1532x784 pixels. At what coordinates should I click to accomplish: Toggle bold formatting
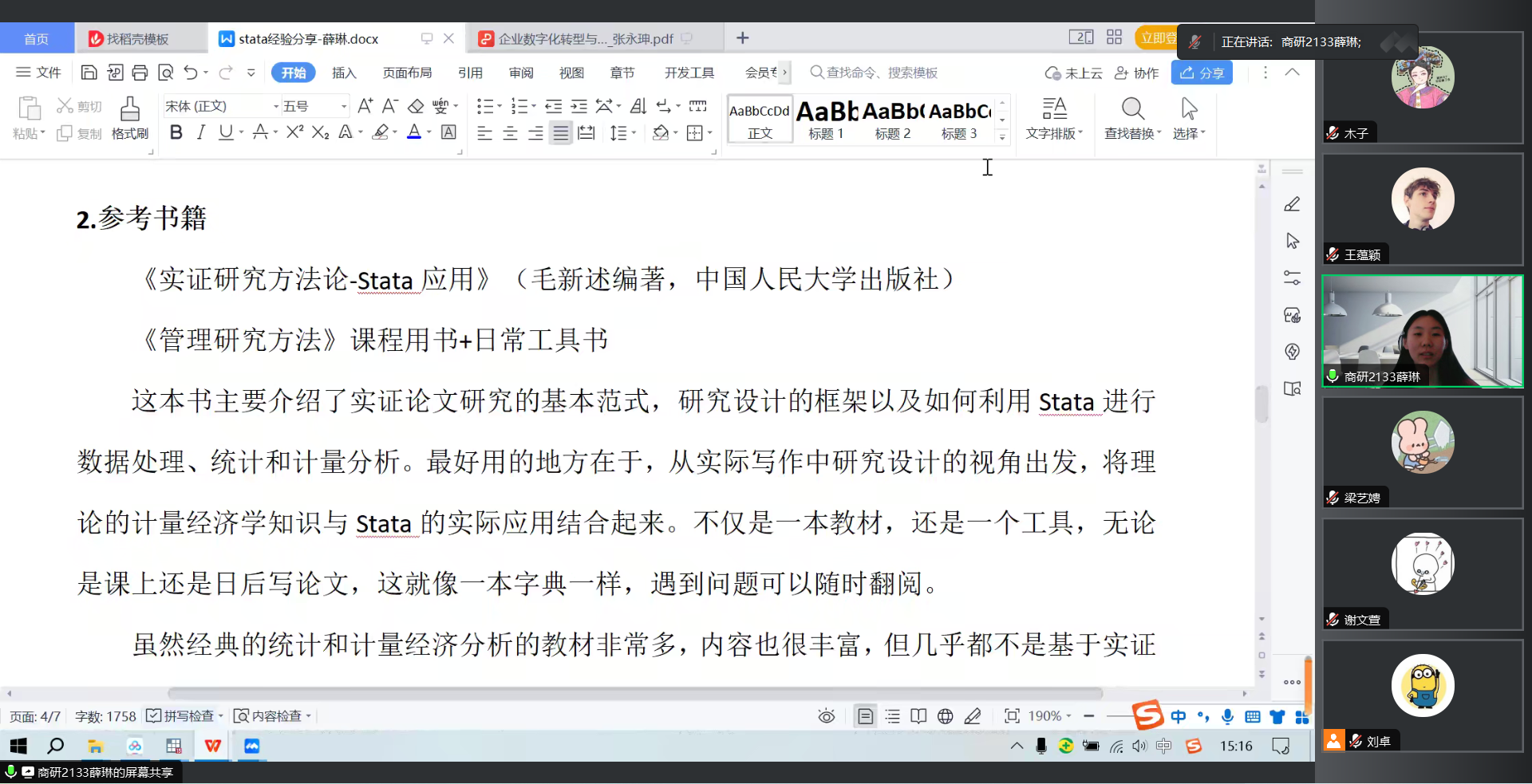[x=176, y=132]
